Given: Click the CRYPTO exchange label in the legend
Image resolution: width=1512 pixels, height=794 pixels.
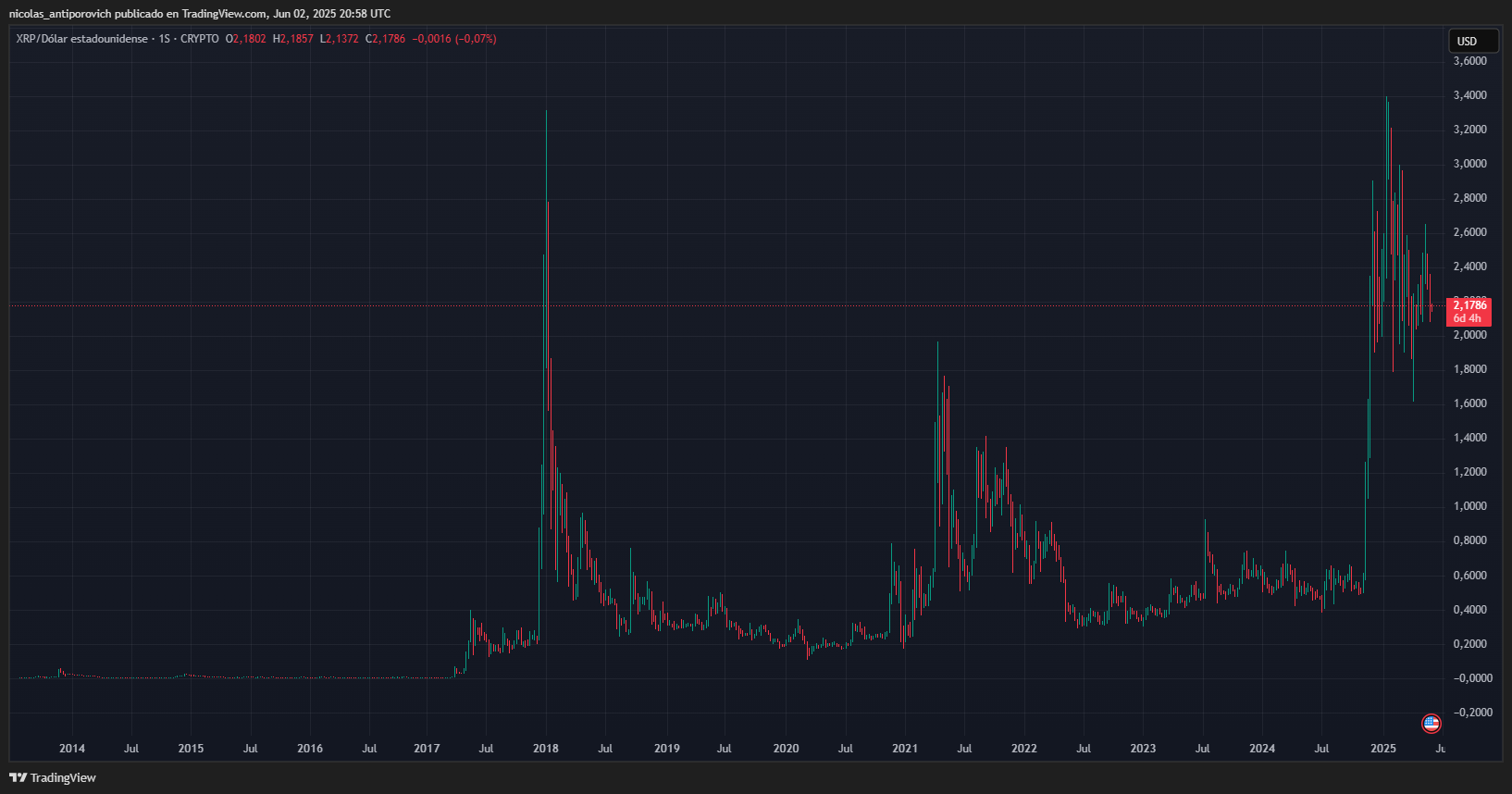Looking at the screenshot, I should tap(200, 39).
